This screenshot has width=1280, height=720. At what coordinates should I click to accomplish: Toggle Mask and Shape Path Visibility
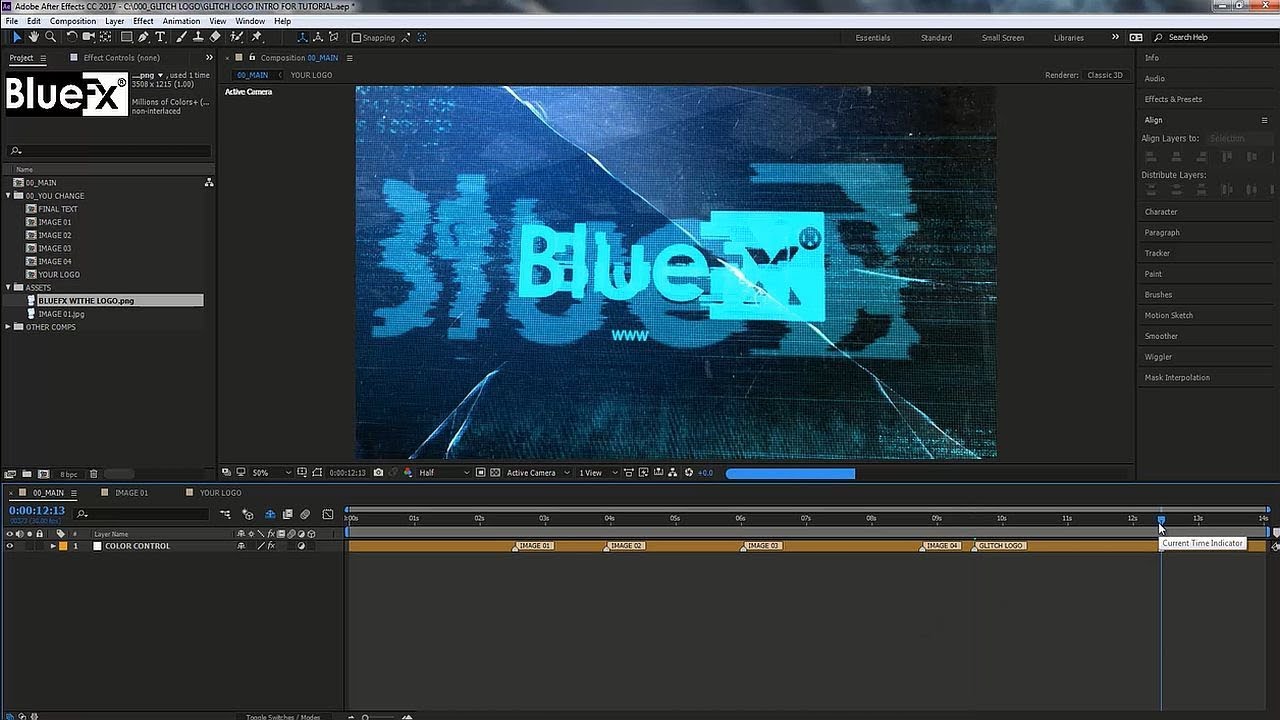(316, 473)
